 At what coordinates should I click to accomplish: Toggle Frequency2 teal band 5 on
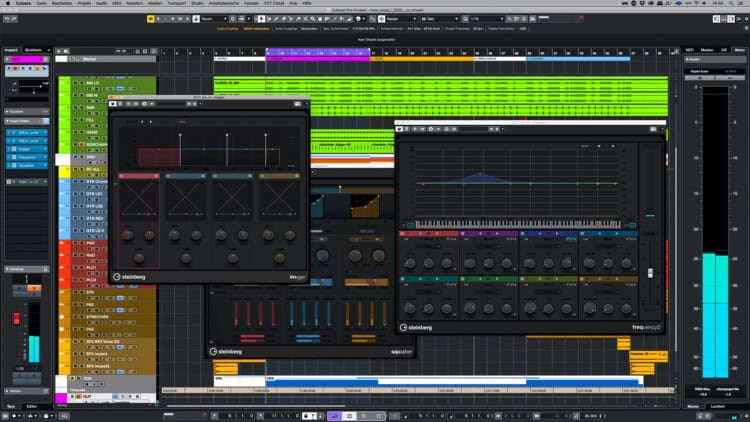[402, 278]
